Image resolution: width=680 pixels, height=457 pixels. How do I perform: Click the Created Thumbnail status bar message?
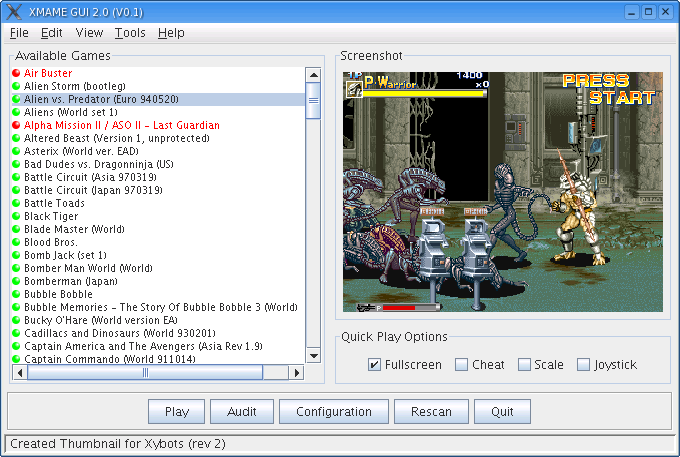coord(118,444)
